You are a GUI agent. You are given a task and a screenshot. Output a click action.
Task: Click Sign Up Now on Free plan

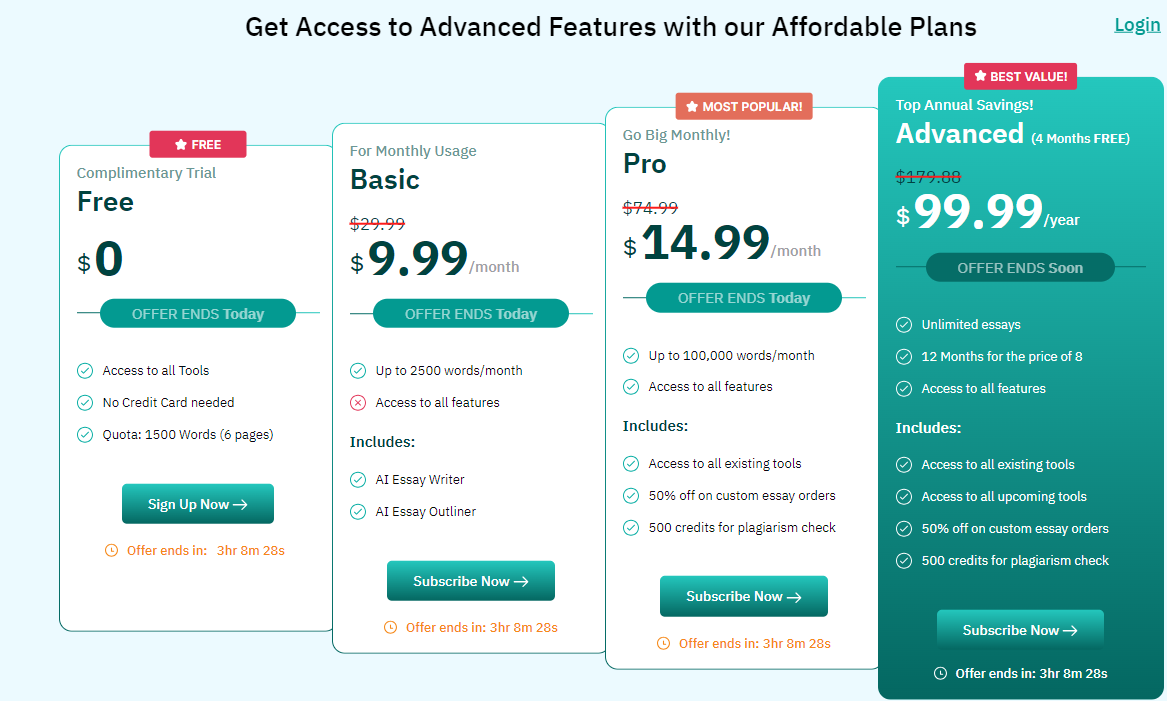(x=197, y=504)
